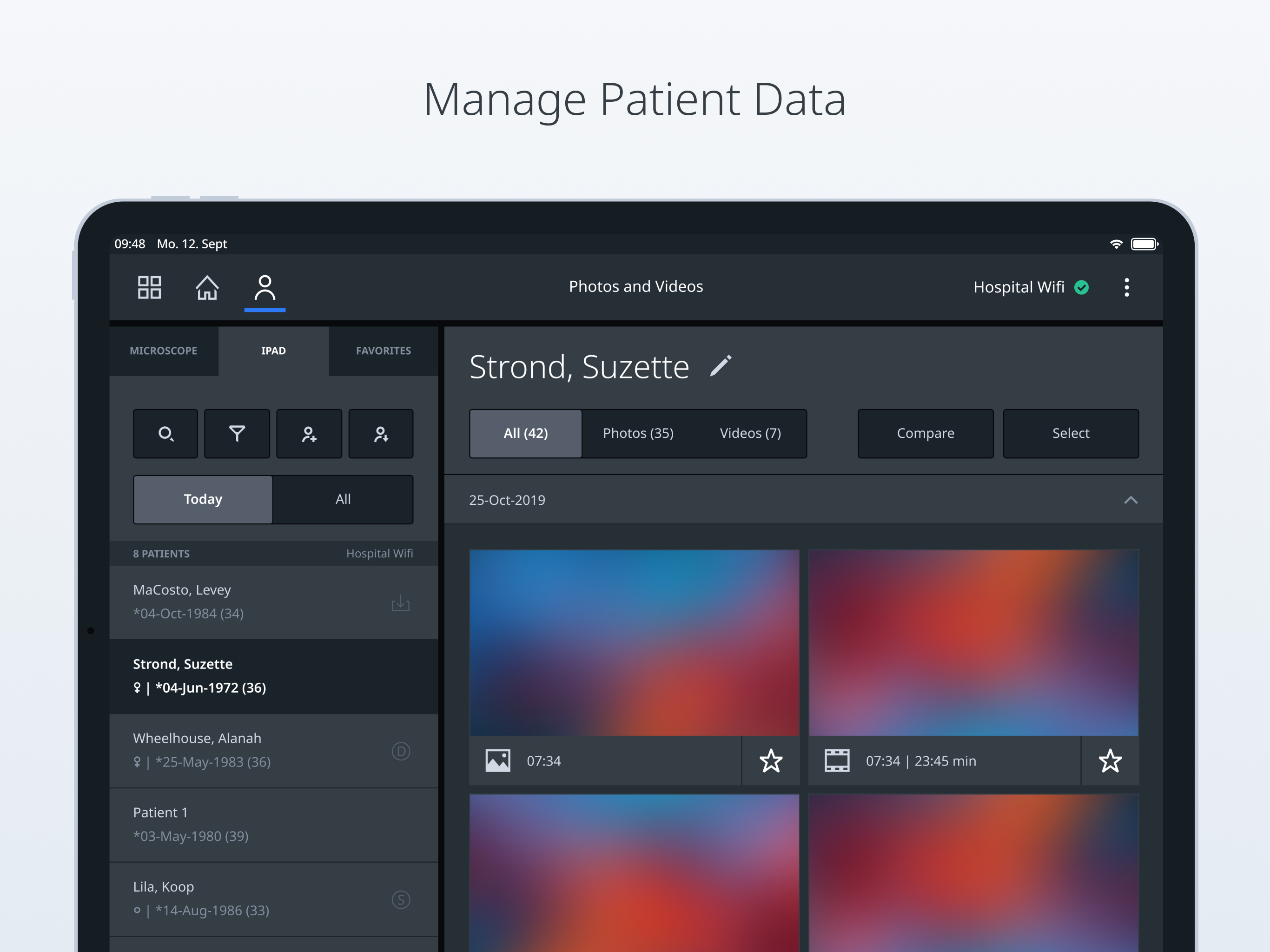The image size is (1270, 952).
Task: Click the 25-Oct-2019 date header text
Action: pos(507,500)
